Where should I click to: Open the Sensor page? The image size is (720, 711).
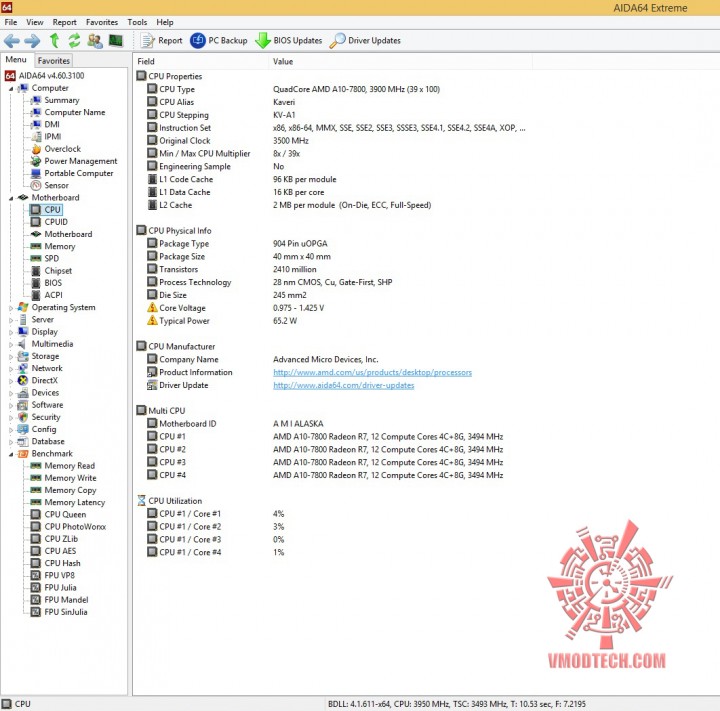click(56, 185)
